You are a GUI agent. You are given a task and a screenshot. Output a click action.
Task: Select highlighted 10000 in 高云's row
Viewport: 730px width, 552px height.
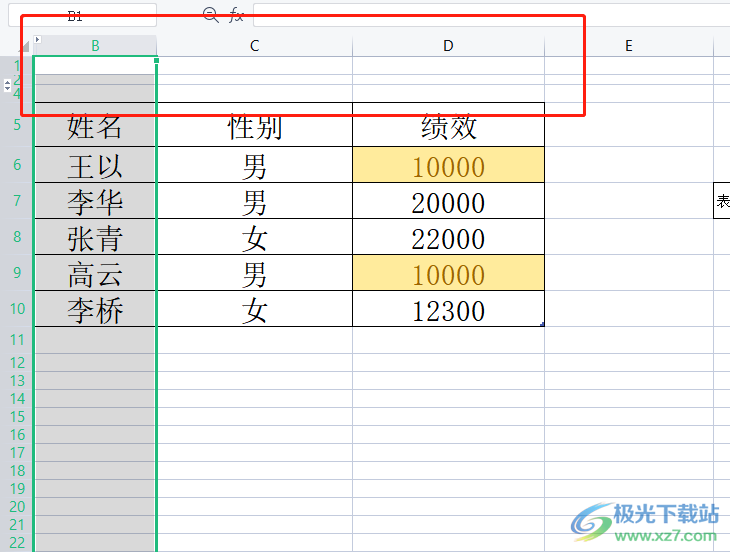[448, 273]
